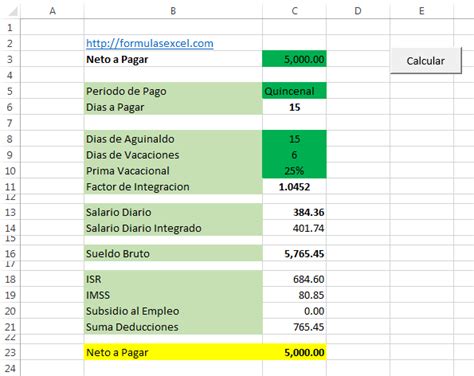Select Salario Diario value 384.36

(x=294, y=212)
